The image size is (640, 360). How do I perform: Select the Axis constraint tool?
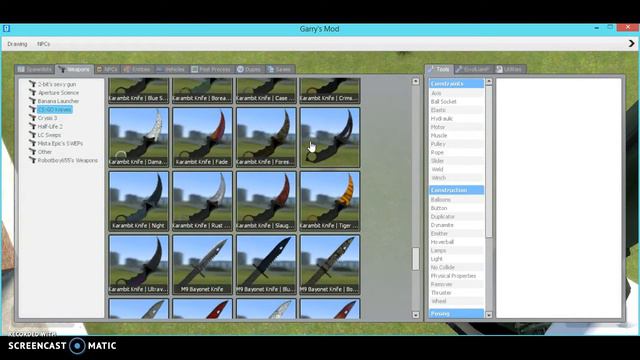(456, 93)
